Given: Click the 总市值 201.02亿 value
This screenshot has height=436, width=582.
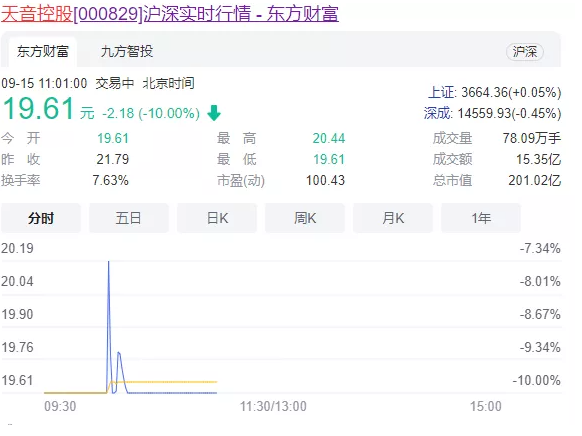Looking at the screenshot, I should (x=534, y=180).
